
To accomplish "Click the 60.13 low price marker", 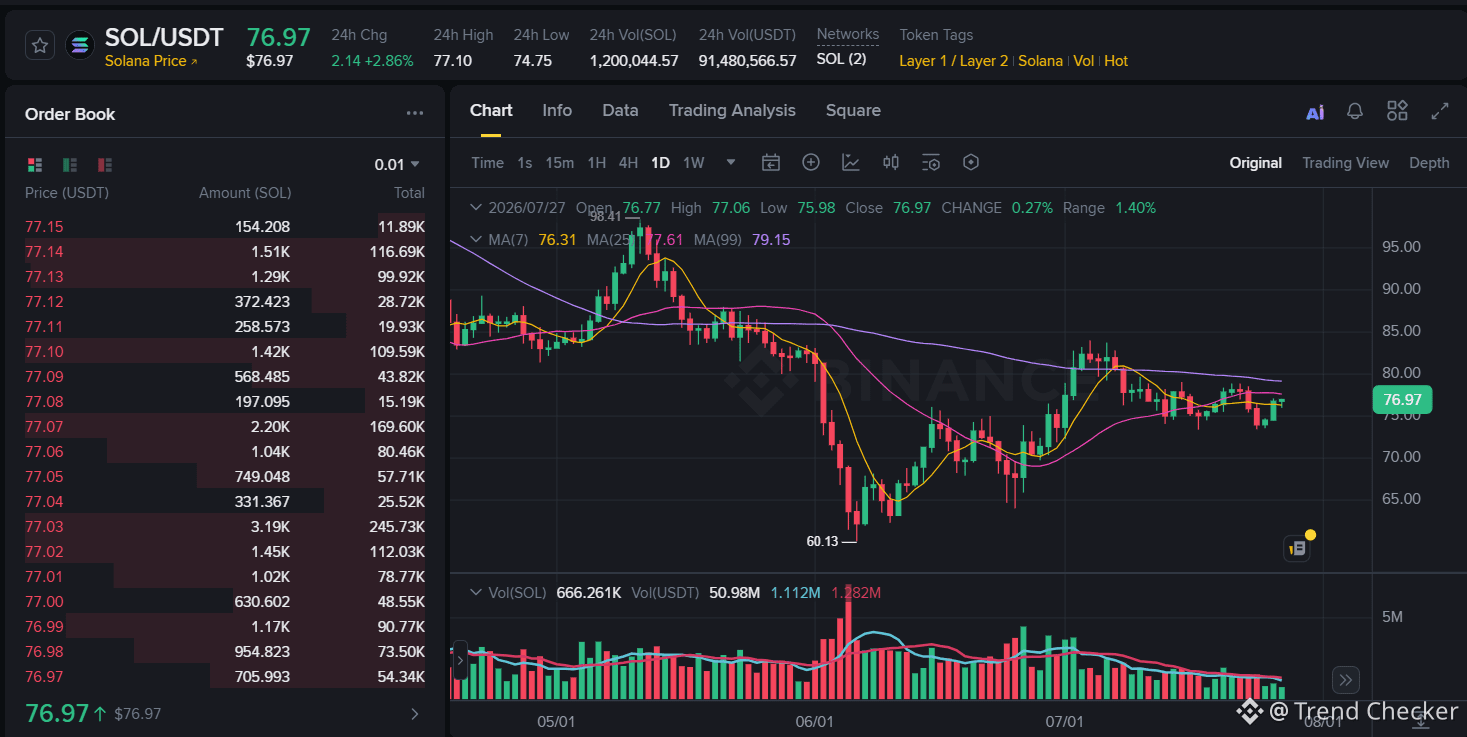I will click(822, 541).
